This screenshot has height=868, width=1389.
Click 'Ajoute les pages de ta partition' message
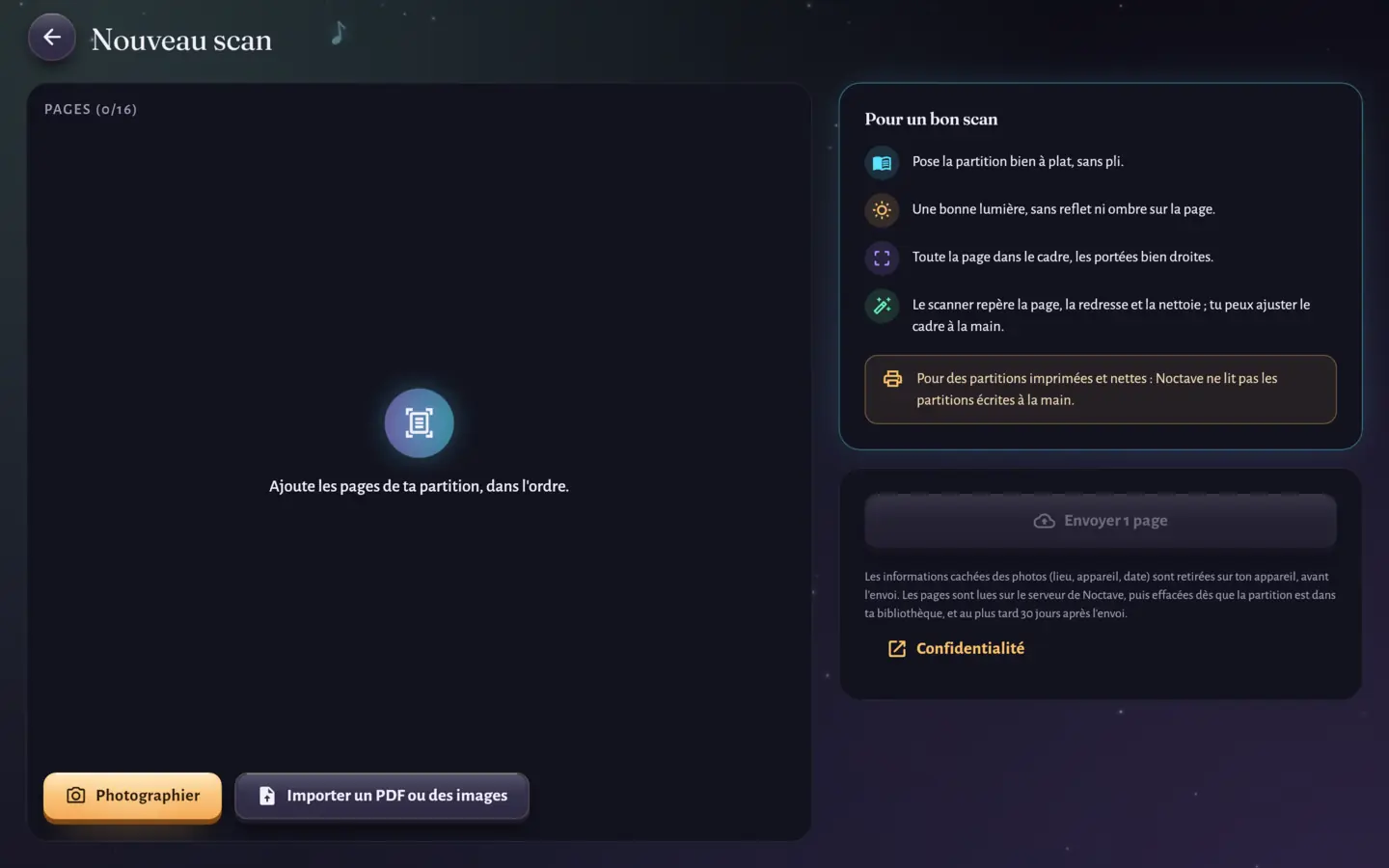point(419,486)
